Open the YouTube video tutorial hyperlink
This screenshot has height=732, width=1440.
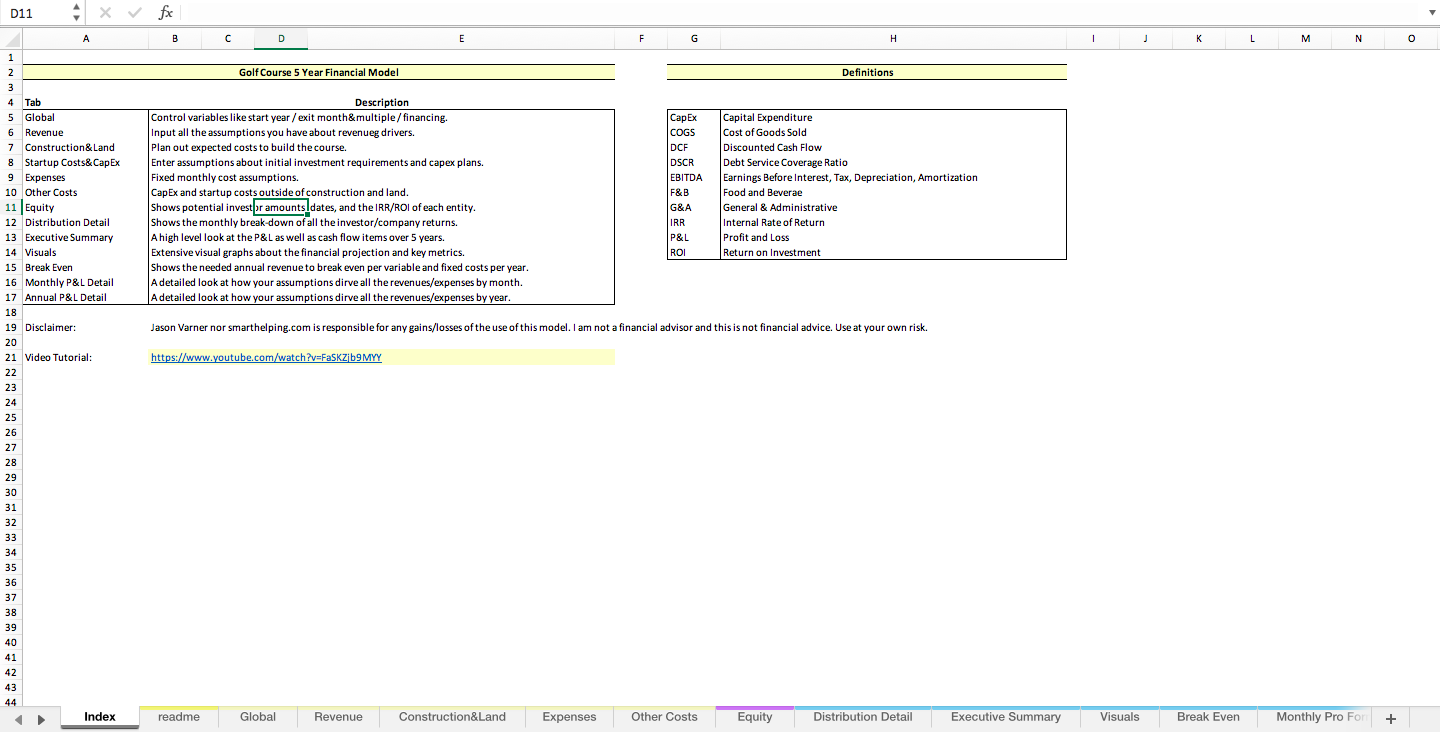[x=265, y=357]
